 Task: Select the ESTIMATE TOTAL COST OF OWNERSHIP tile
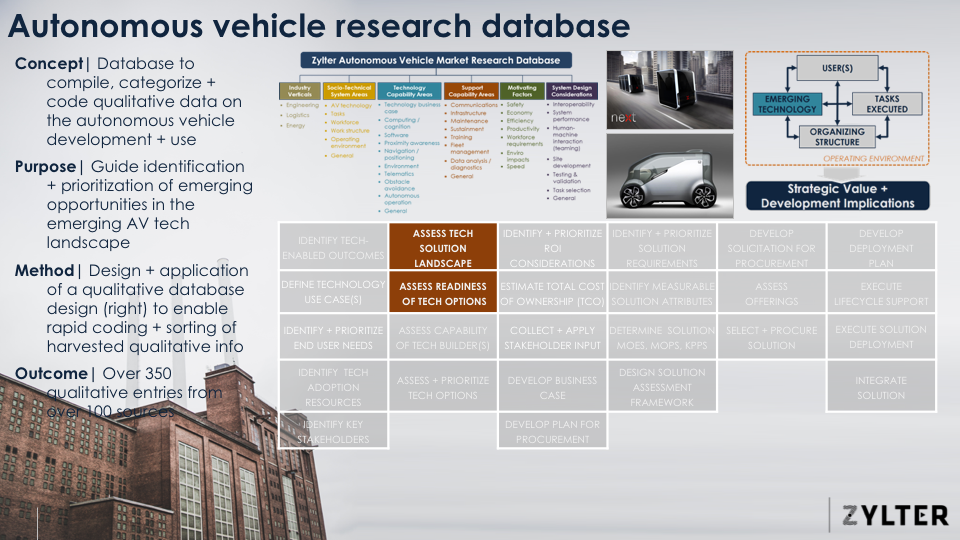(552, 292)
